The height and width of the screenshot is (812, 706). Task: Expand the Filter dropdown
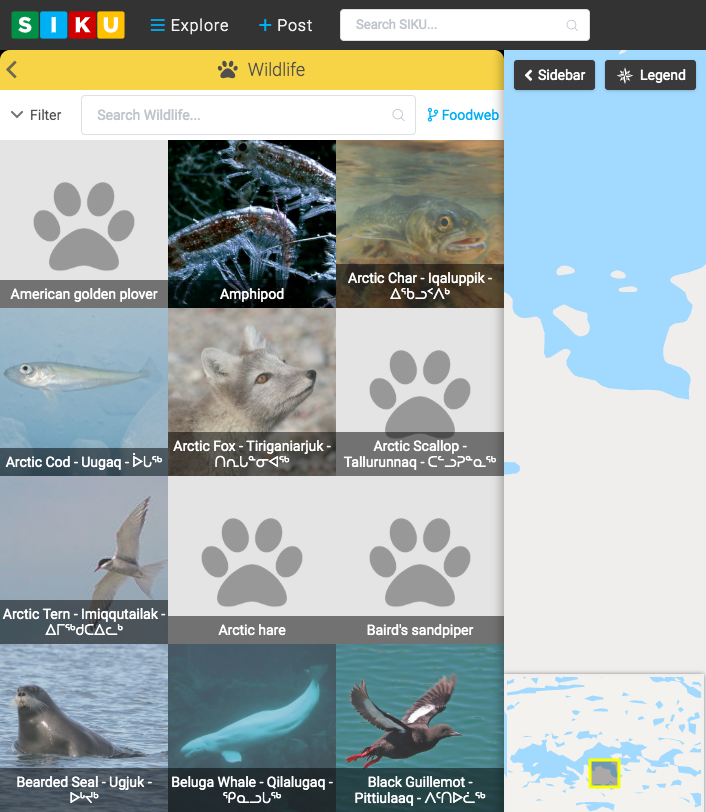click(36, 115)
